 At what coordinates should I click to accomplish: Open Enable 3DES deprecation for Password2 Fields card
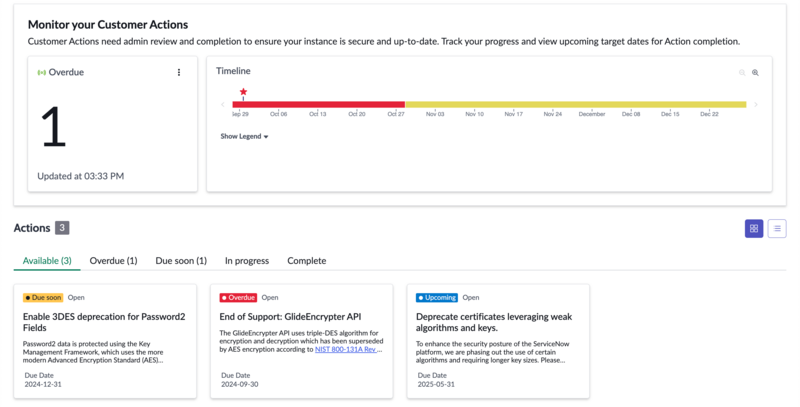pos(105,341)
